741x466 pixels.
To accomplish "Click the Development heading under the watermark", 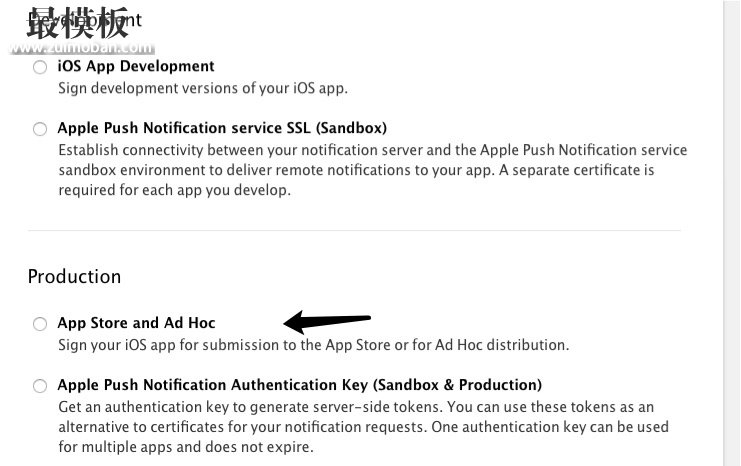I will (x=85, y=20).
